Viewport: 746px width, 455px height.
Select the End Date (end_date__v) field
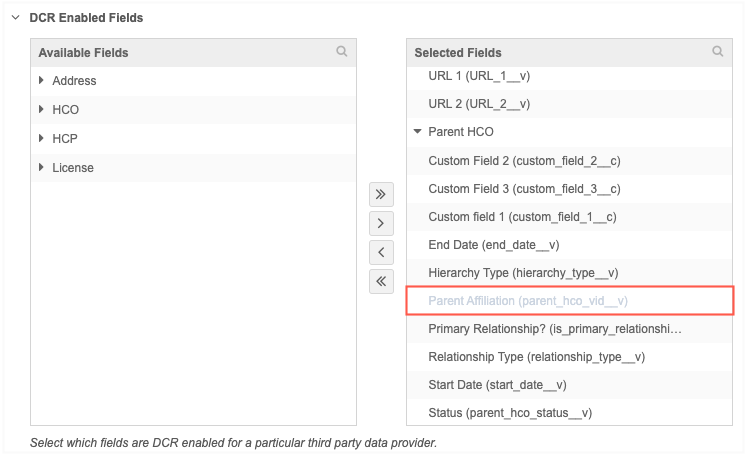click(493, 245)
